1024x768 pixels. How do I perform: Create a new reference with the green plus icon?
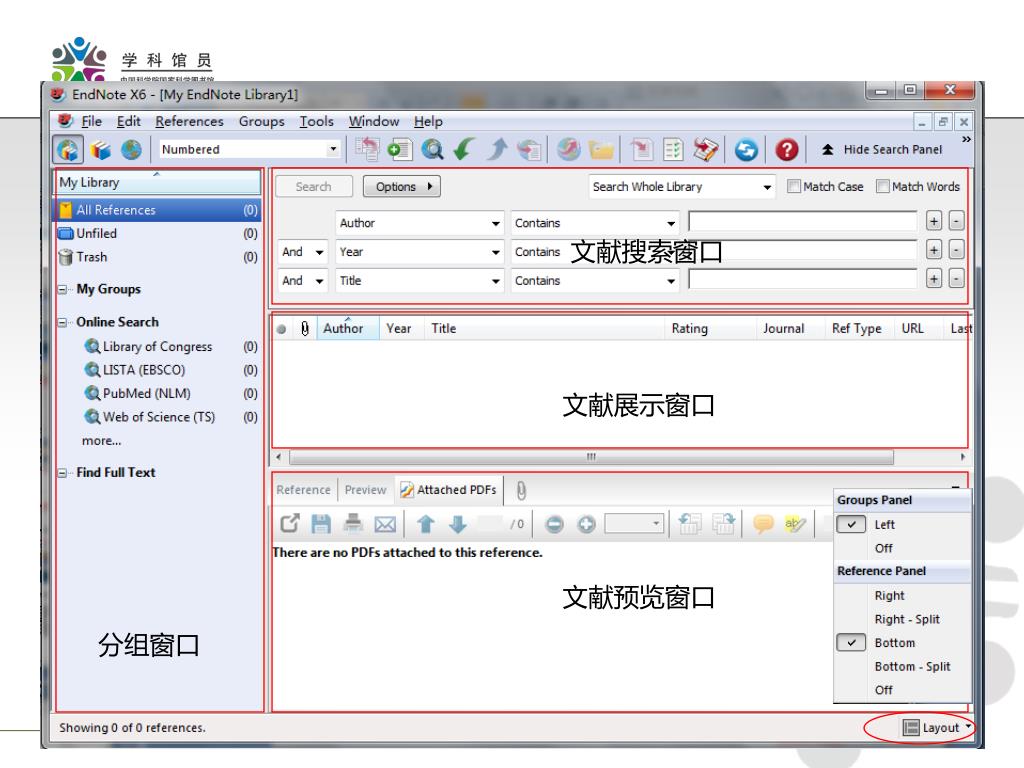400,150
